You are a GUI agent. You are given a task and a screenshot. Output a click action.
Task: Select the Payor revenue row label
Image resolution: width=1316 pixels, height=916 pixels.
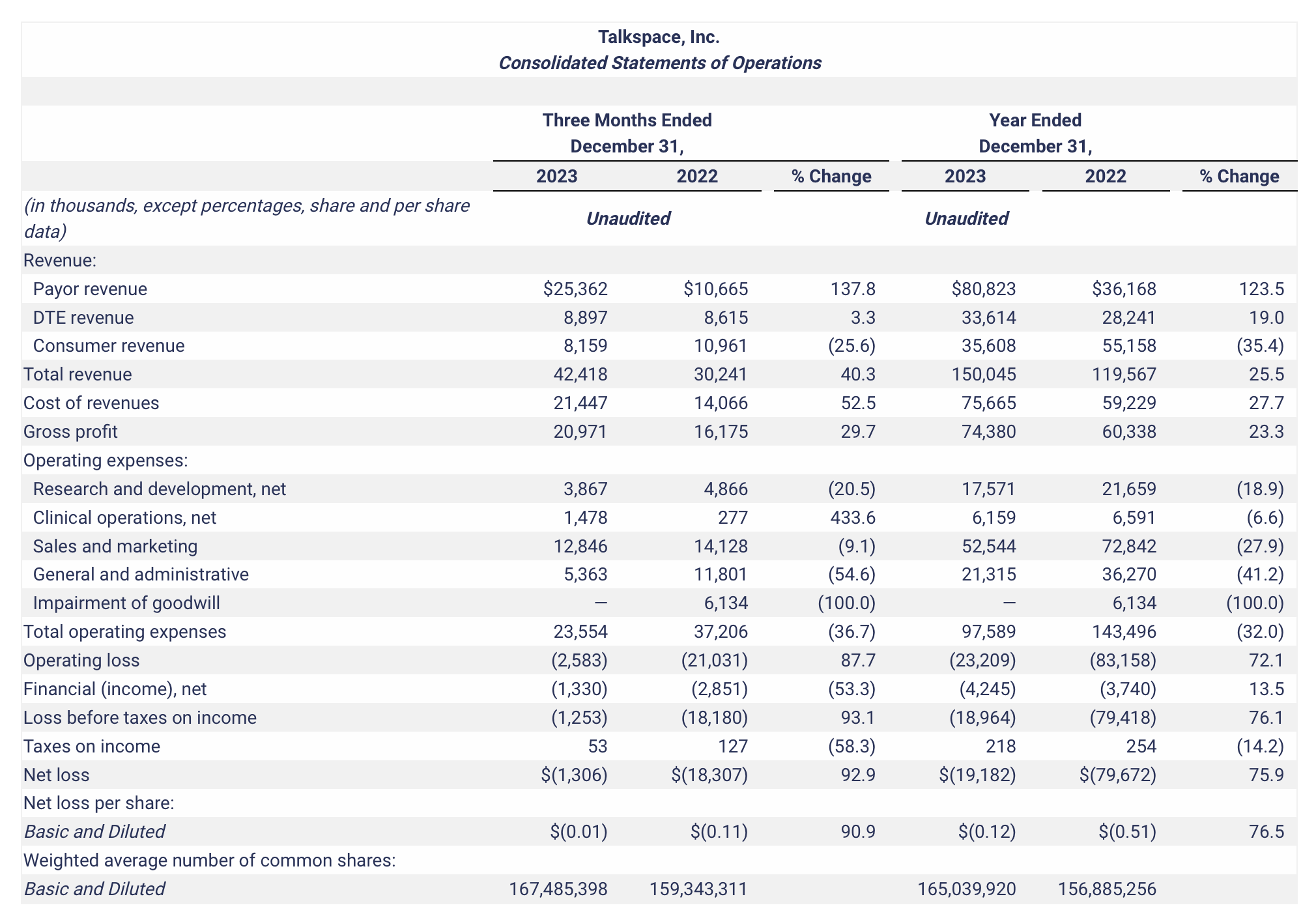[90, 289]
